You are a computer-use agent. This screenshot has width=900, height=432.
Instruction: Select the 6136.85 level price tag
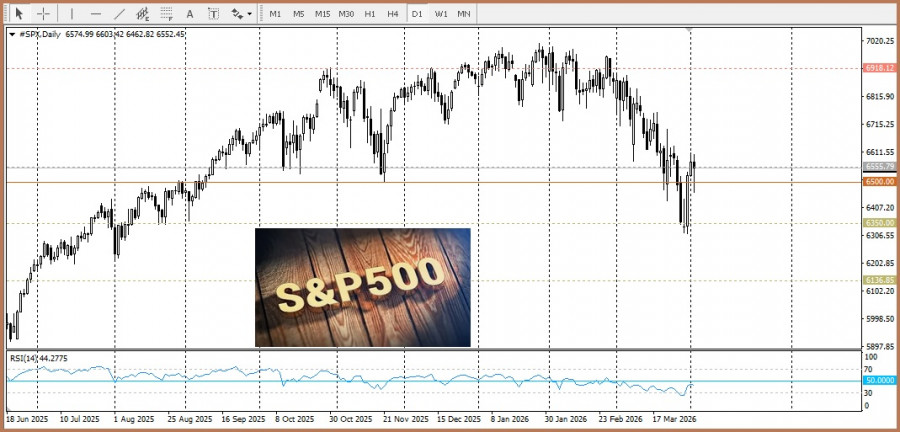coord(880,280)
